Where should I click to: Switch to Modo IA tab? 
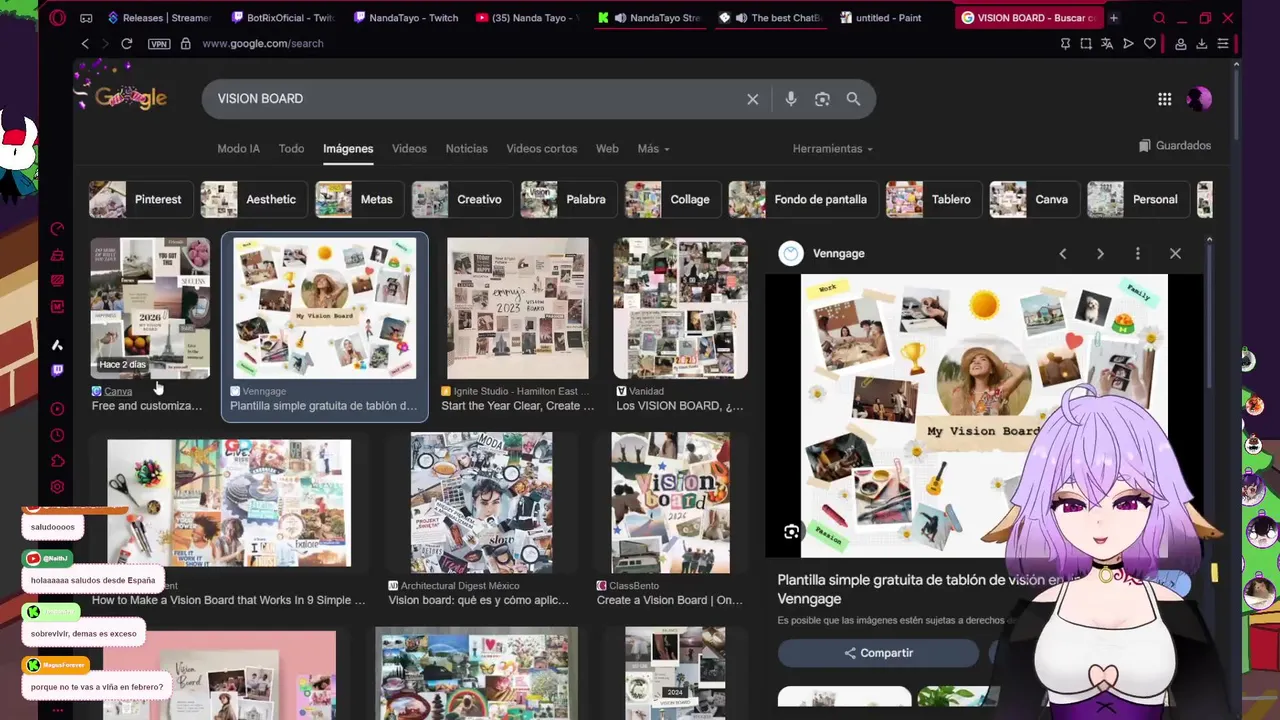click(238, 149)
